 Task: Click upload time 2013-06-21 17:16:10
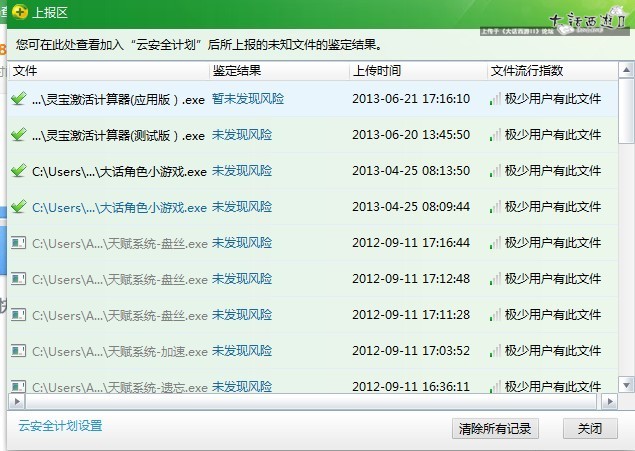click(411, 99)
